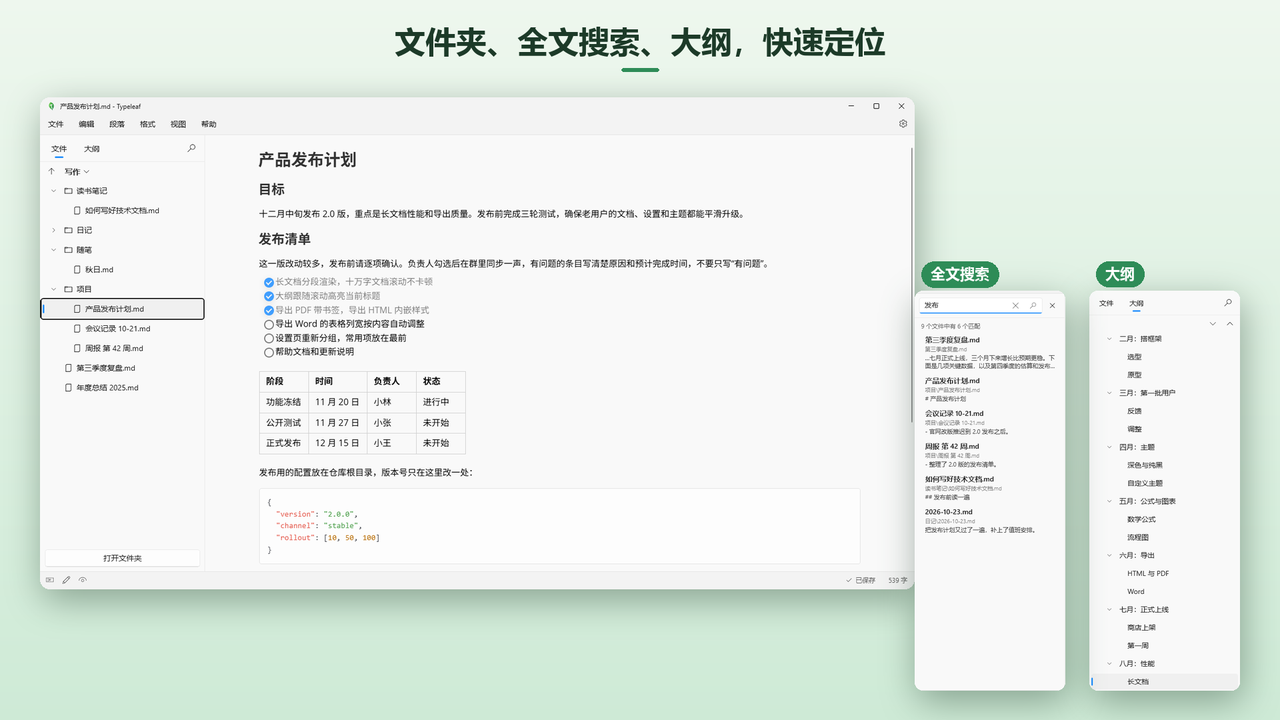This screenshot has width=1280, height=720.
Task: Open the 写作 workspace dropdown
Action: 77,171
